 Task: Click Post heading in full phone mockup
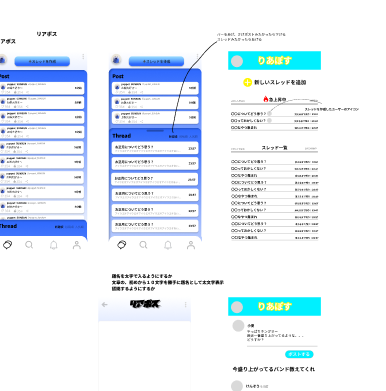coord(118,76)
